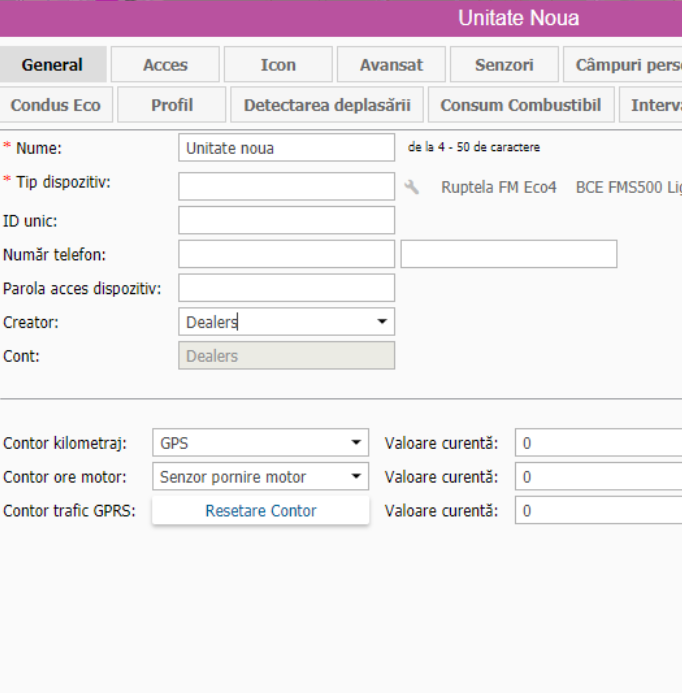Image resolution: width=682 pixels, height=693 pixels.
Task: Select the Consum Combustibil tab
Action: 521,105
